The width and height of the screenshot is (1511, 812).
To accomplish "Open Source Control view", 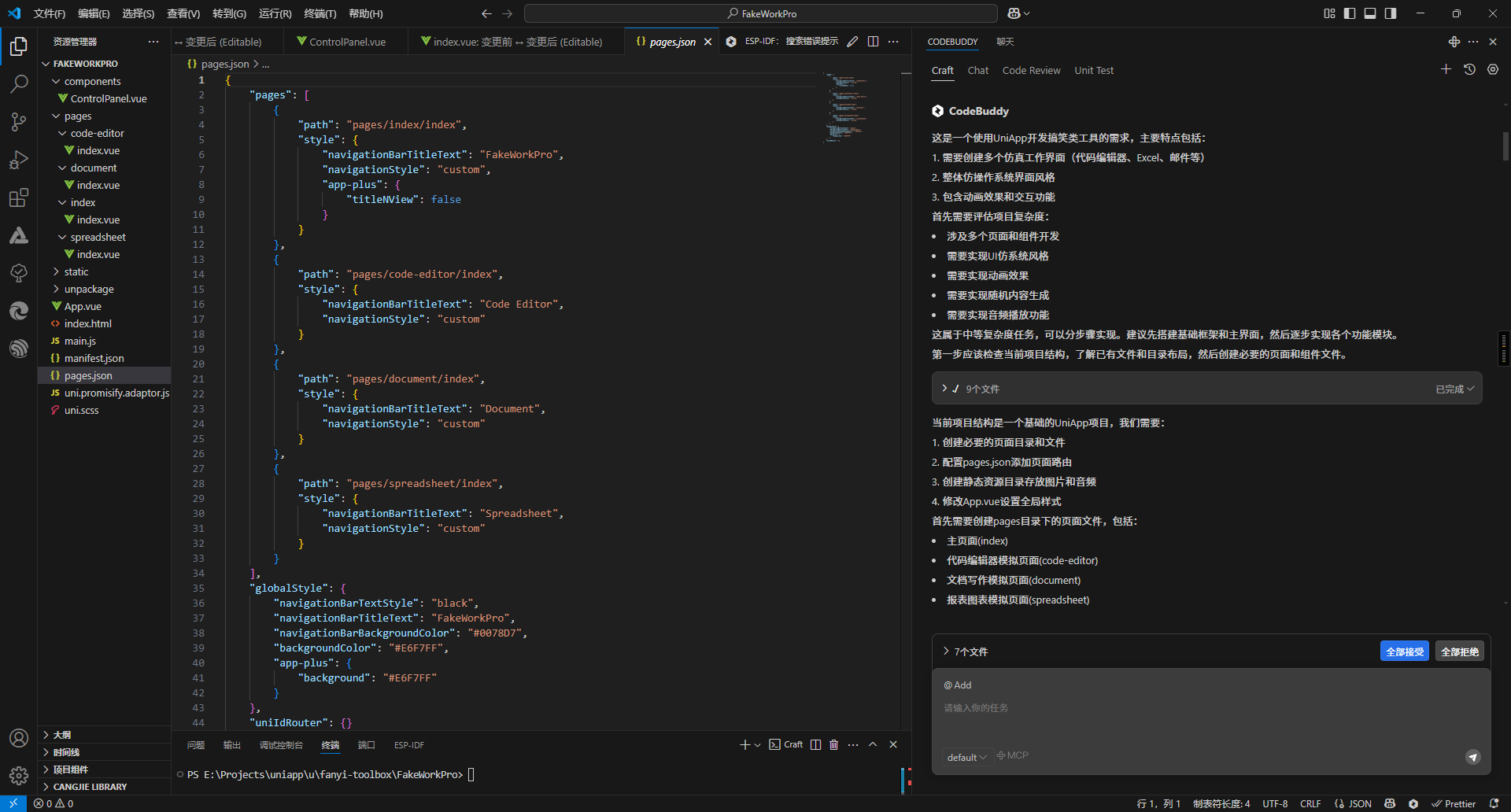I will click(x=19, y=121).
